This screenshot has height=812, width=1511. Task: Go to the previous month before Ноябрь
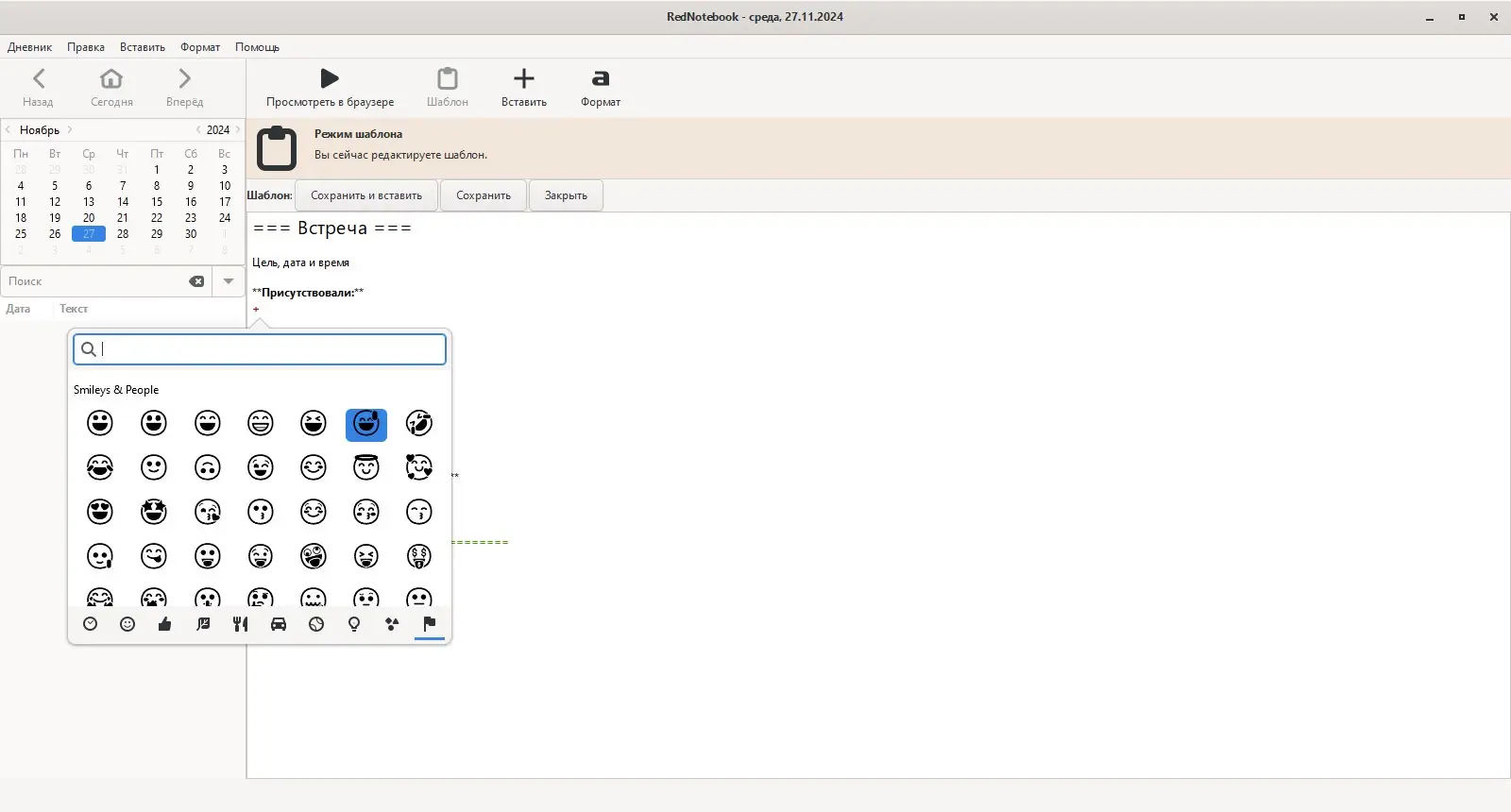click(8, 129)
